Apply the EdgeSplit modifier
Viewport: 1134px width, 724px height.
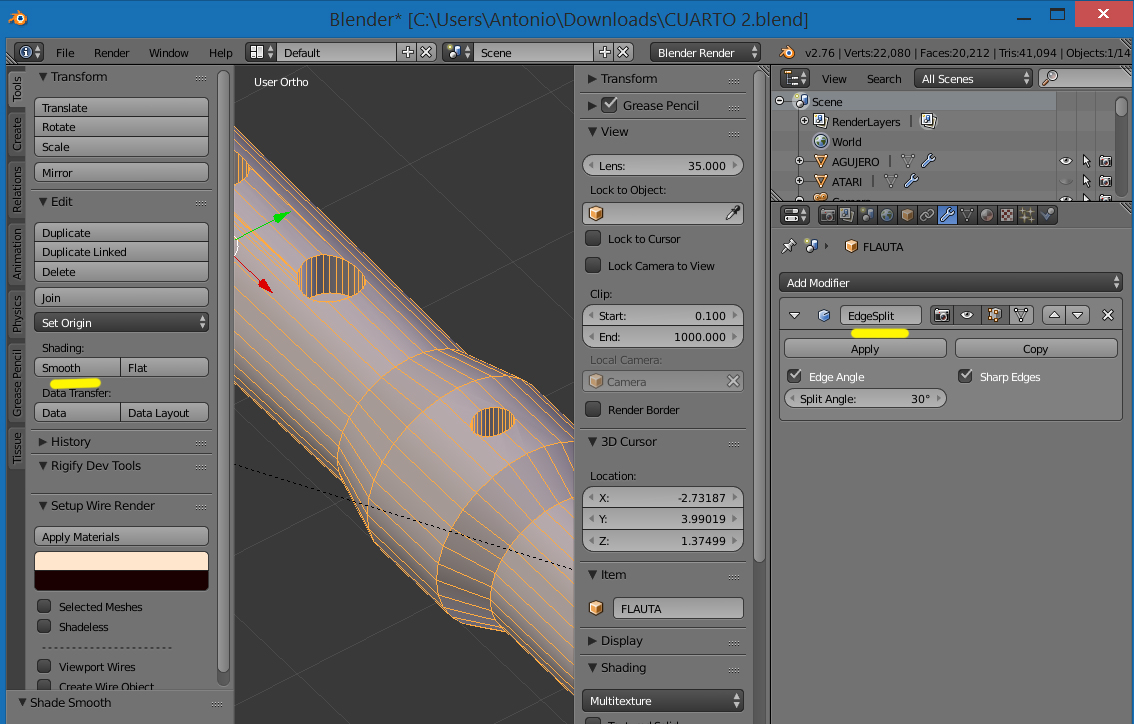[864, 349]
